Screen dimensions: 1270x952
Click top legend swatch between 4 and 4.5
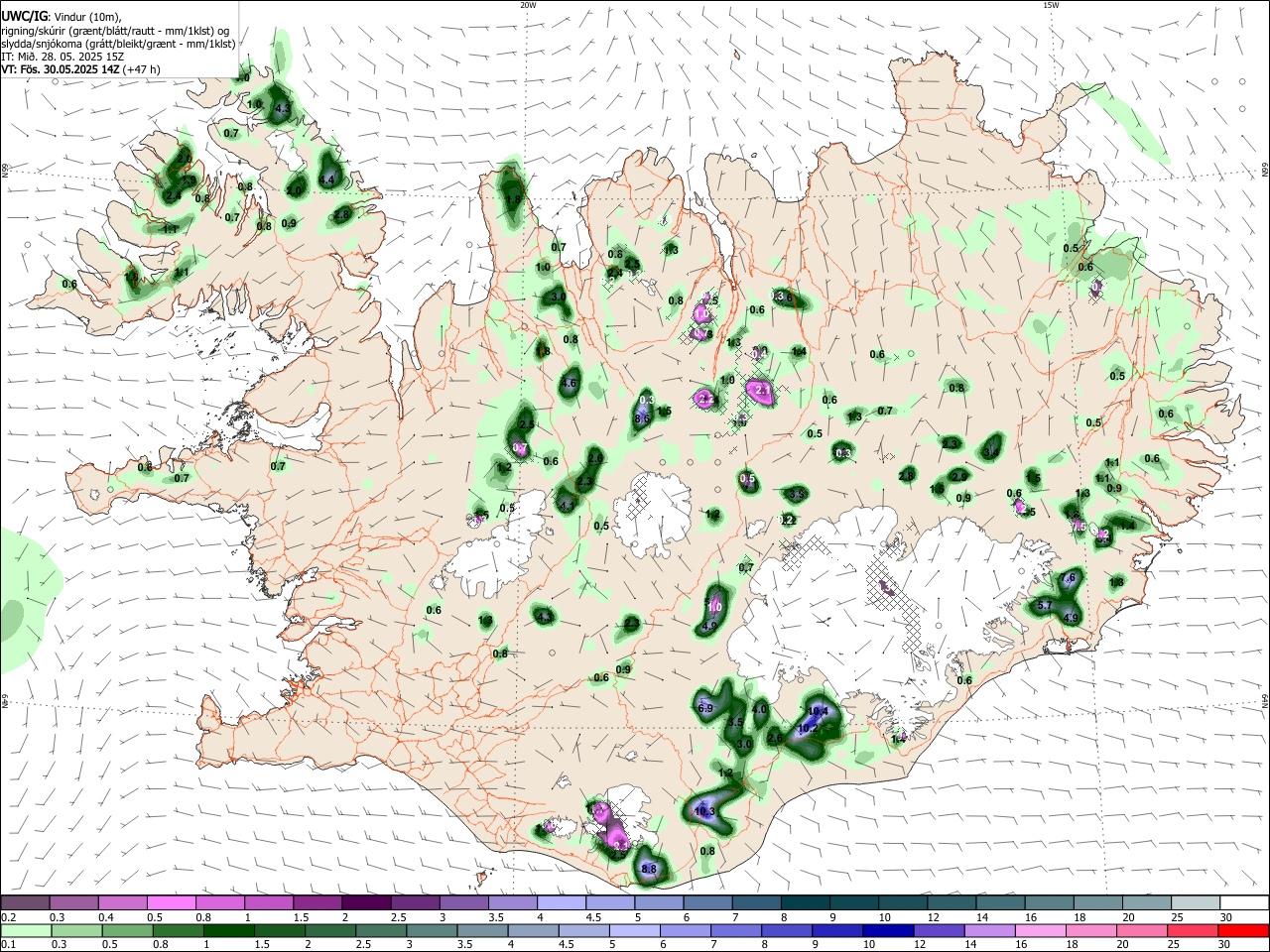pyautogui.click(x=562, y=903)
